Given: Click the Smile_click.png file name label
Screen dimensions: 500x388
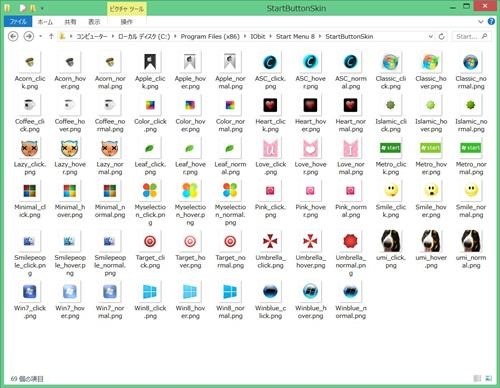Looking at the screenshot, I should point(391,211).
